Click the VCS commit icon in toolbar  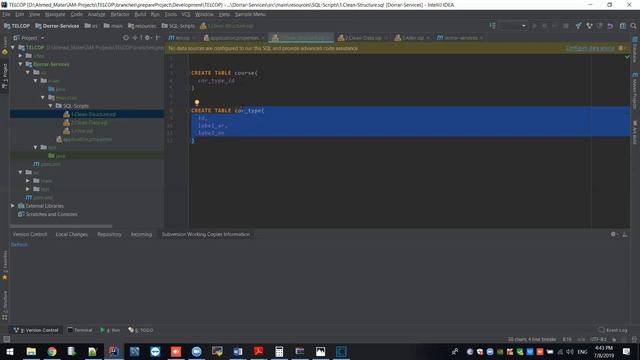point(589,26)
